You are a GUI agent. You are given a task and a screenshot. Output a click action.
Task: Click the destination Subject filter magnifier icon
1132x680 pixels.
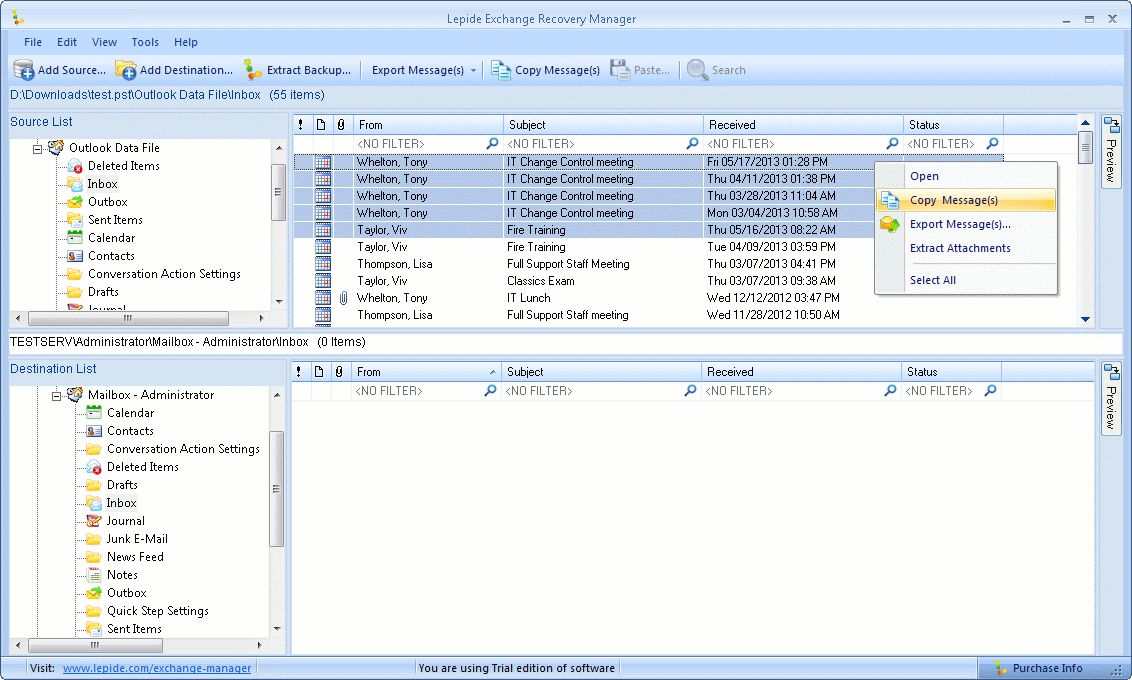tap(690, 391)
